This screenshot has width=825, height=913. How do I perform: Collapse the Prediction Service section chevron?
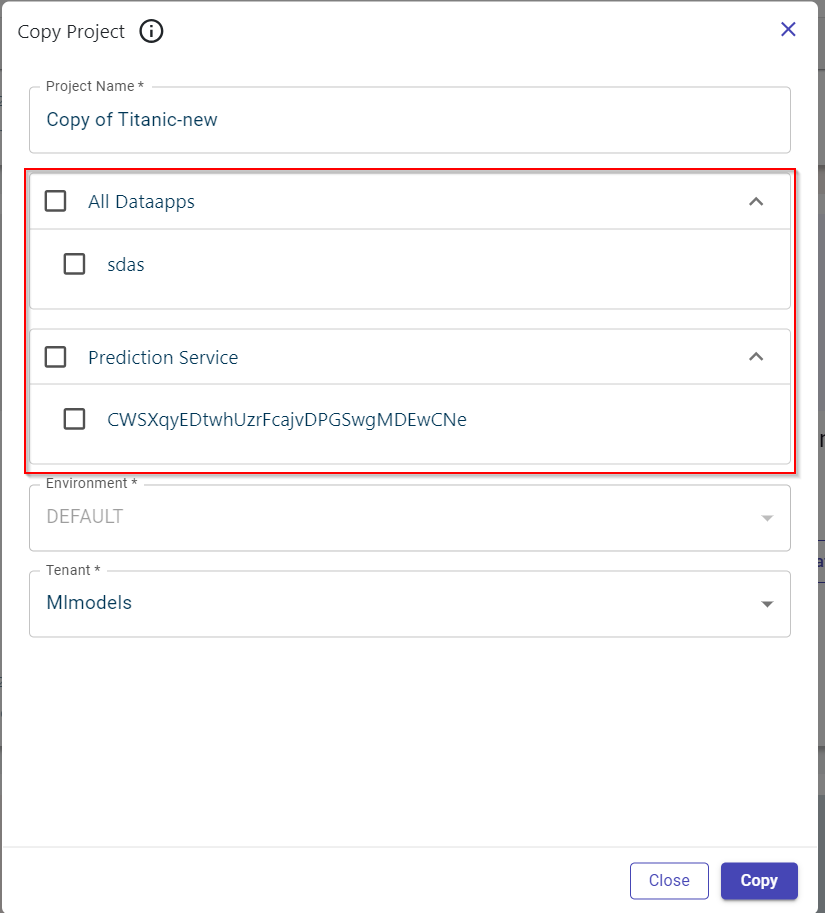pyautogui.click(x=756, y=357)
